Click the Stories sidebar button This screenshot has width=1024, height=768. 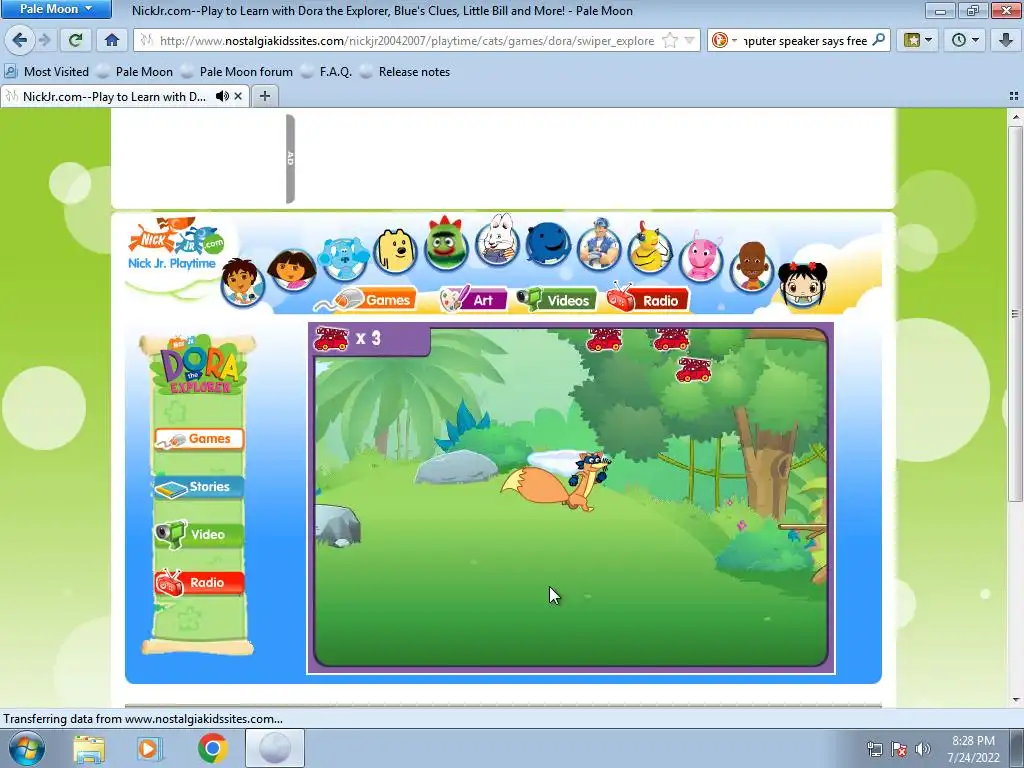[199, 487]
